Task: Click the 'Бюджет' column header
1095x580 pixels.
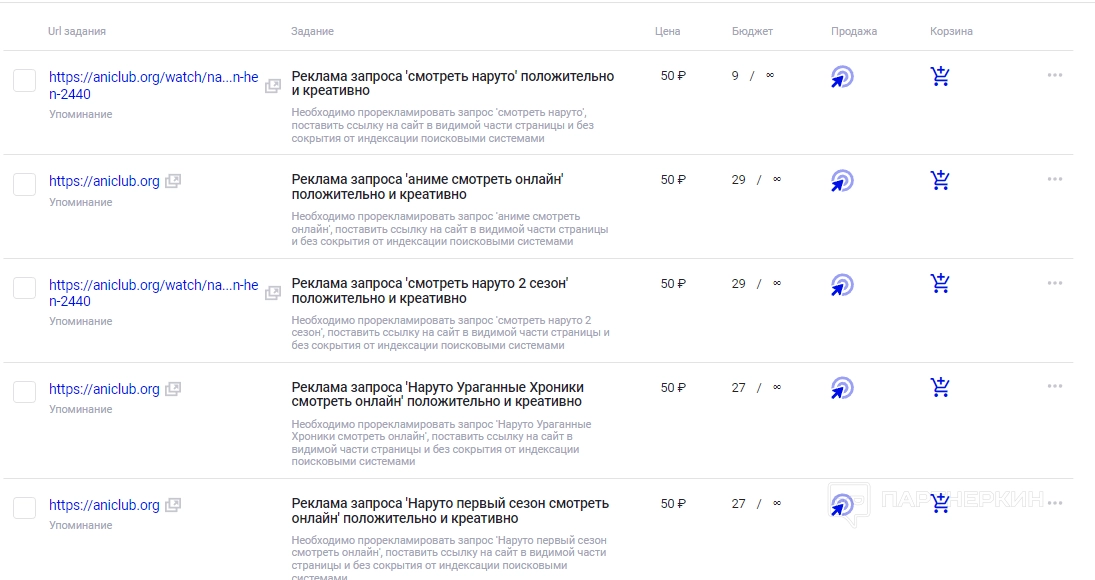Action: click(x=752, y=31)
